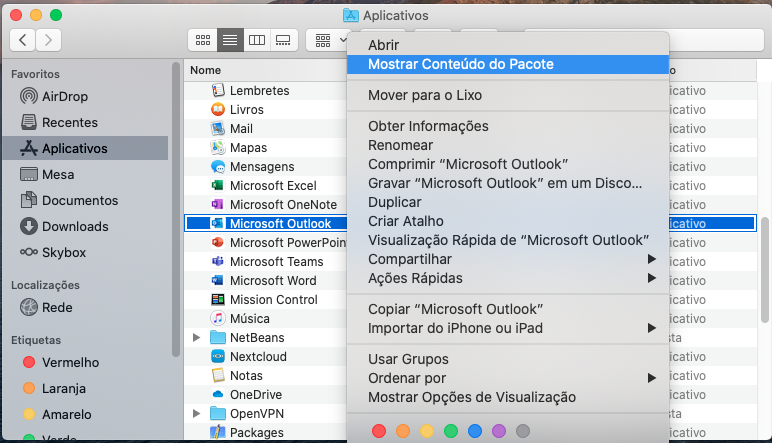
Task: Select the OneDrive app icon
Action: tap(218, 394)
